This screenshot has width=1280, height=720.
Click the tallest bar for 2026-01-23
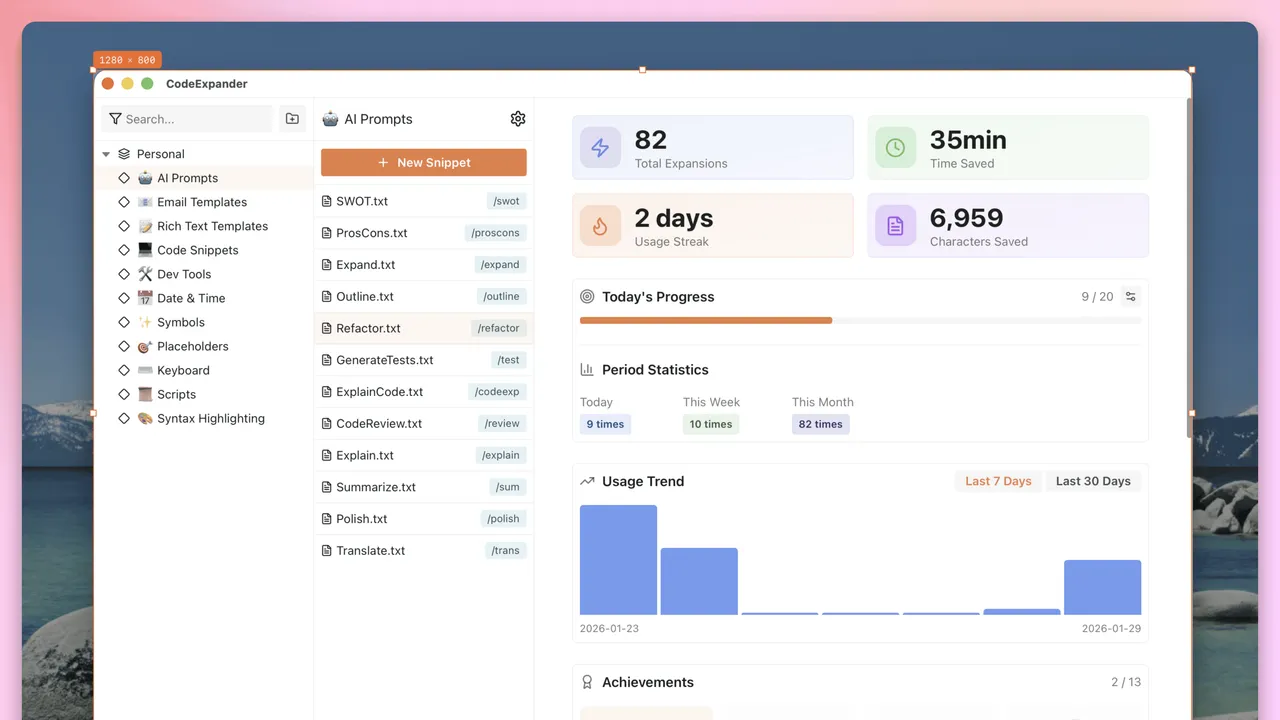coord(618,560)
